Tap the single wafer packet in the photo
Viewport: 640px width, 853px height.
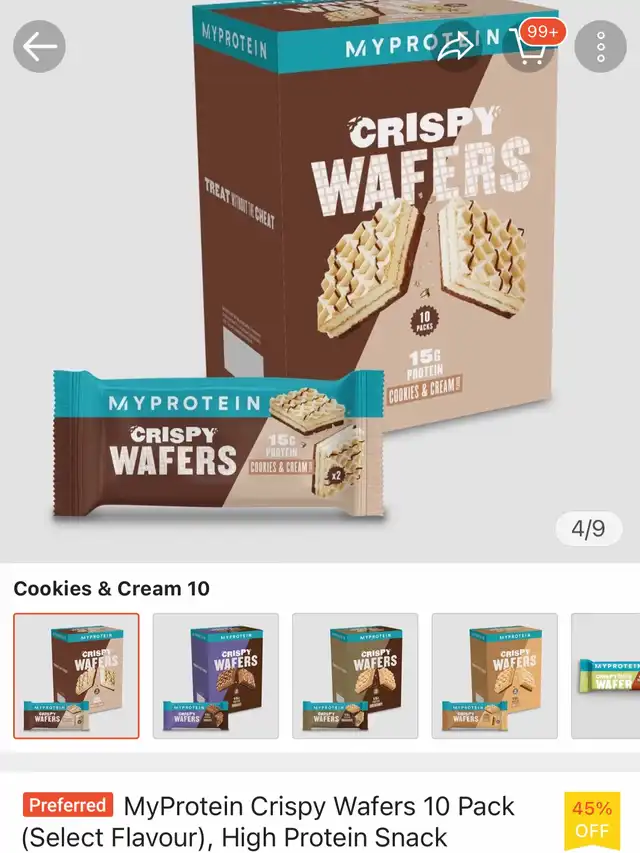(x=218, y=444)
